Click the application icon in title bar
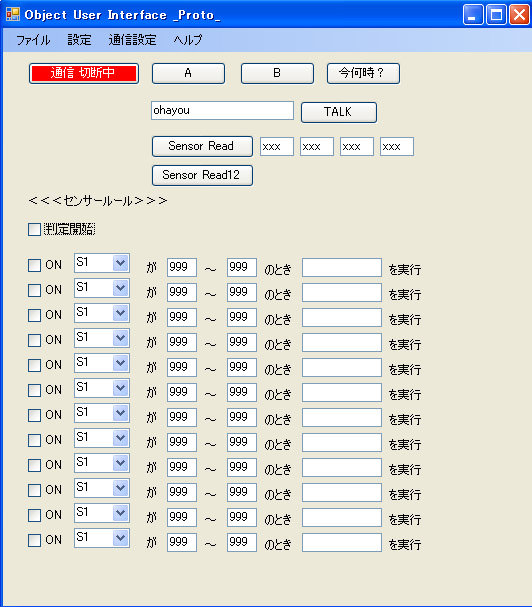532x607 pixels. pos(13,15)
